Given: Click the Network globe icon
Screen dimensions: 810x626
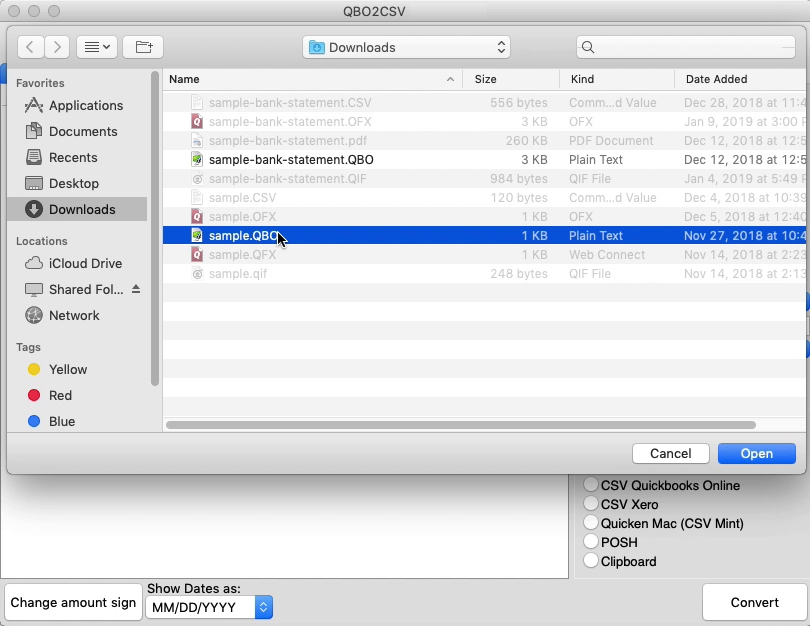Looking at the screenshot, I should coord(34,315).
